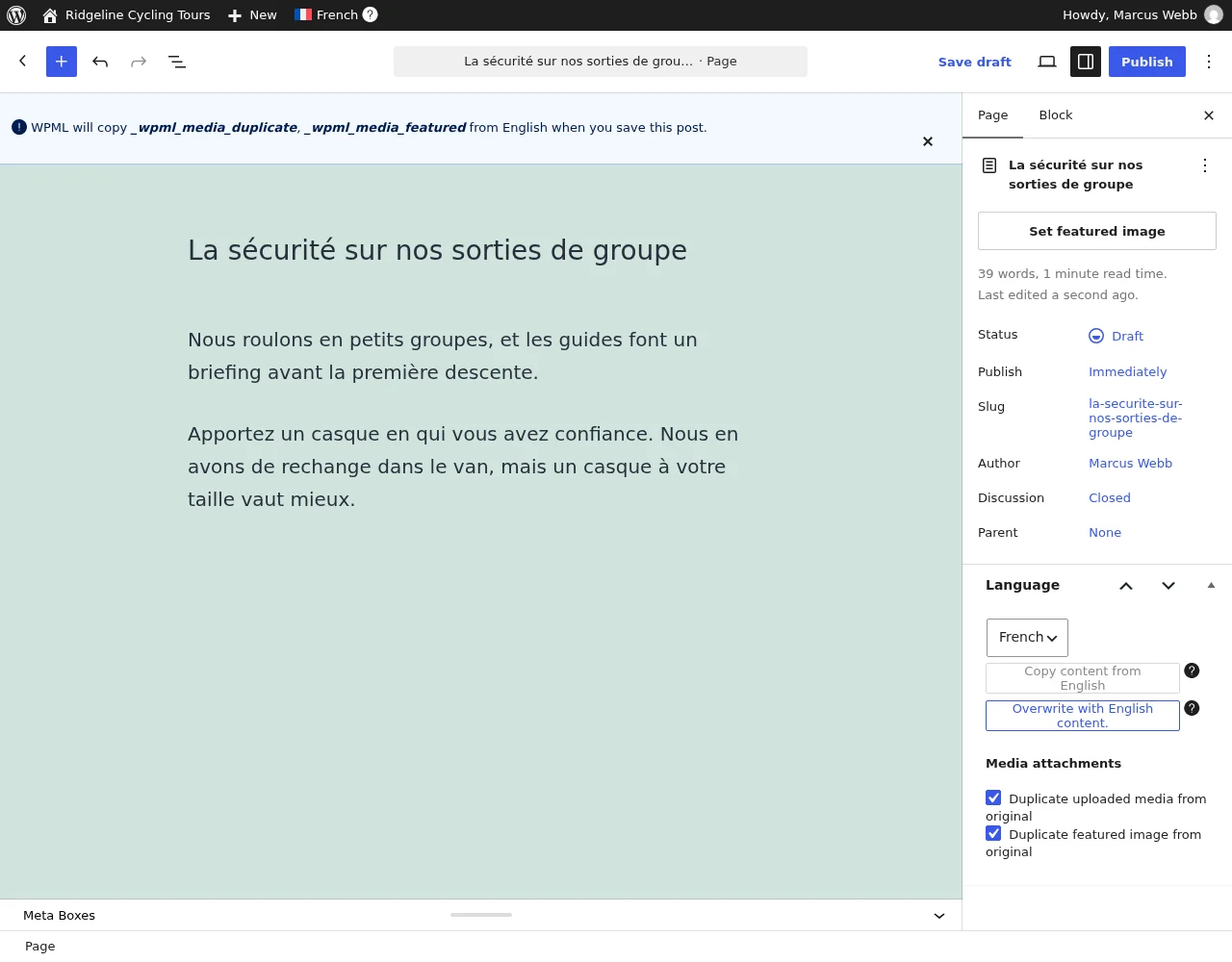Change the Draft status

pyautogui.click(x=1116, y=336)
